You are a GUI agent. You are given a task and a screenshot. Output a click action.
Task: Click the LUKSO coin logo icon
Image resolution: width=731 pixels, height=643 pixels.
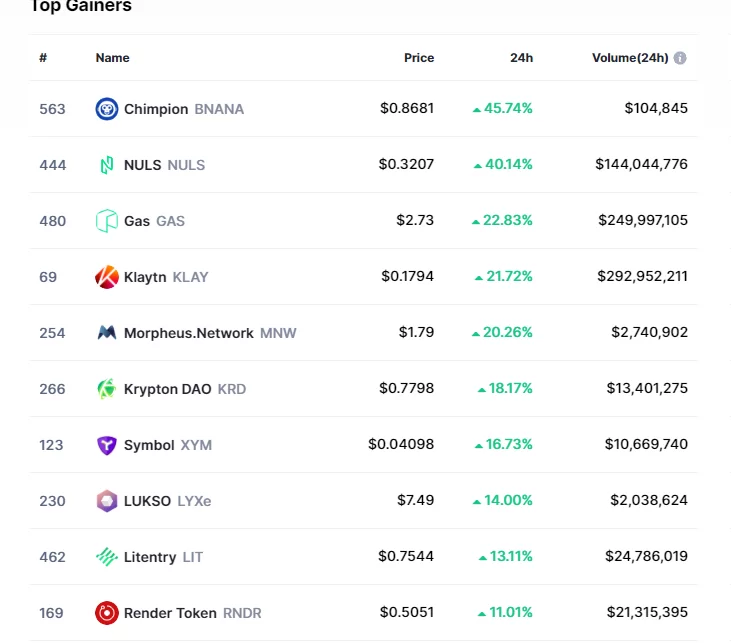[107, 501]
